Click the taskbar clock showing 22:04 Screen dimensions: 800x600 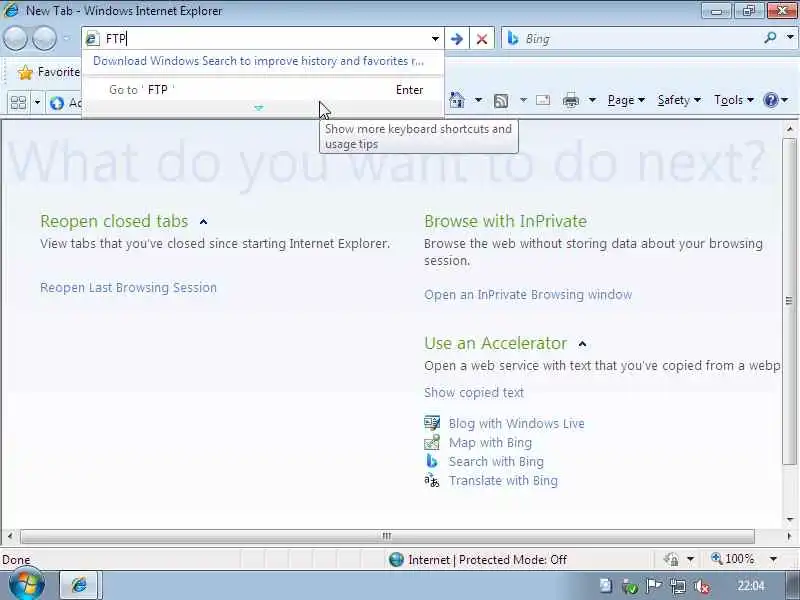751,586
